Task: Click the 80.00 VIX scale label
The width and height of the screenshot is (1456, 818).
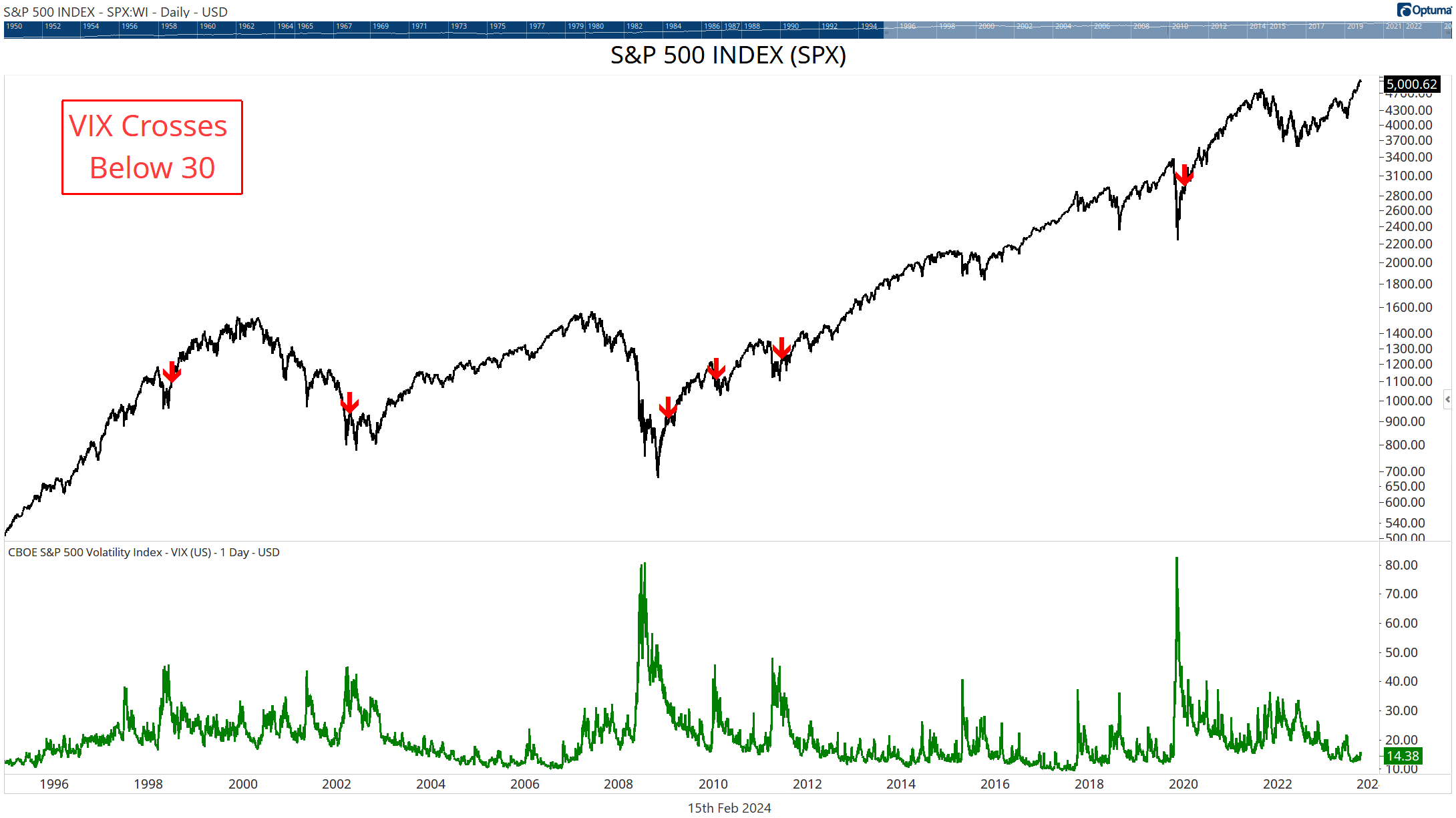Action: [x=1401, y=565]
